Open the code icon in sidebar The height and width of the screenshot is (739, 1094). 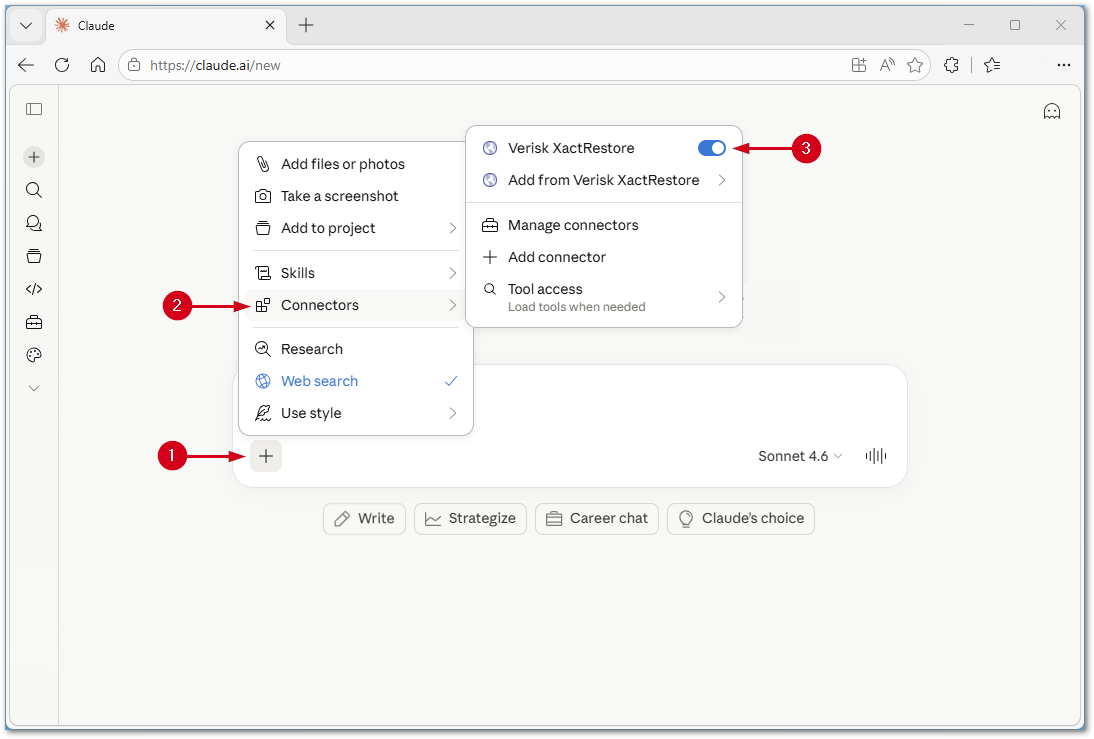coord(33,289)
